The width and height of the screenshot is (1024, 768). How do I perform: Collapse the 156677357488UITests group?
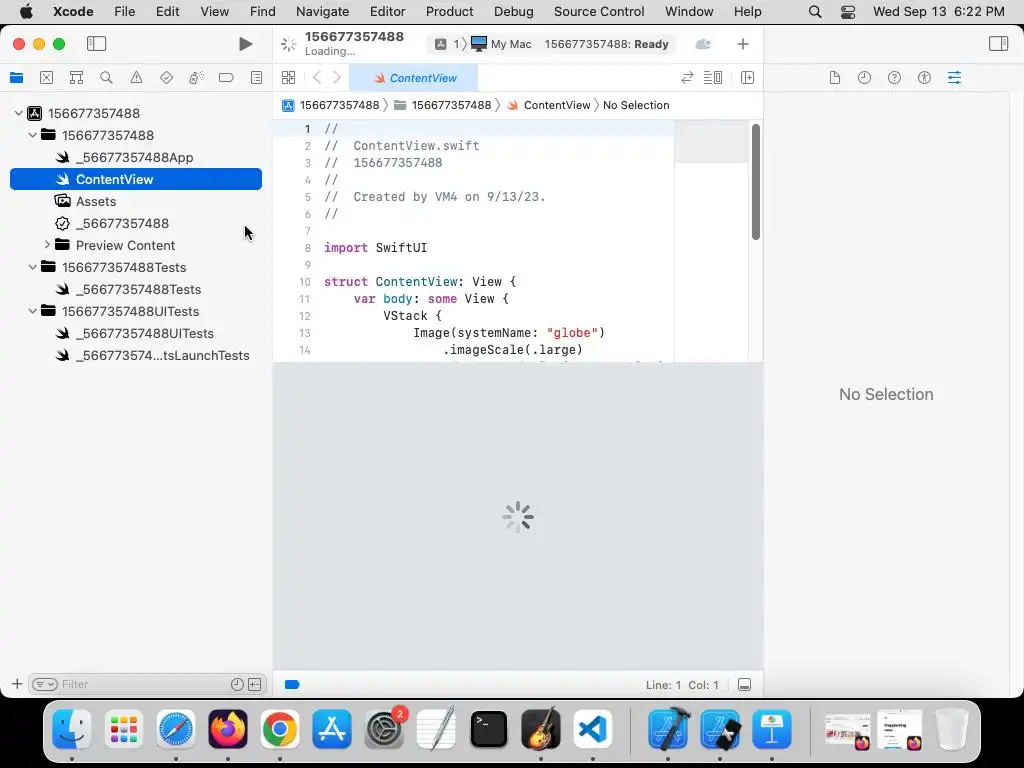click(32, 312)
